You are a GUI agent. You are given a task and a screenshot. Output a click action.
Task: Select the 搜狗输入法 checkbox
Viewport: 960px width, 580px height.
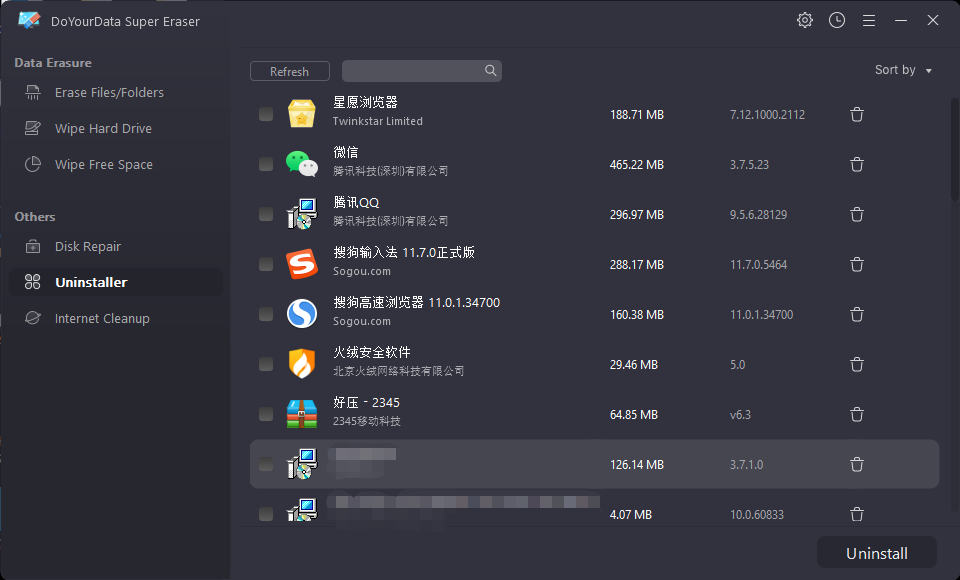click(266, 264)
